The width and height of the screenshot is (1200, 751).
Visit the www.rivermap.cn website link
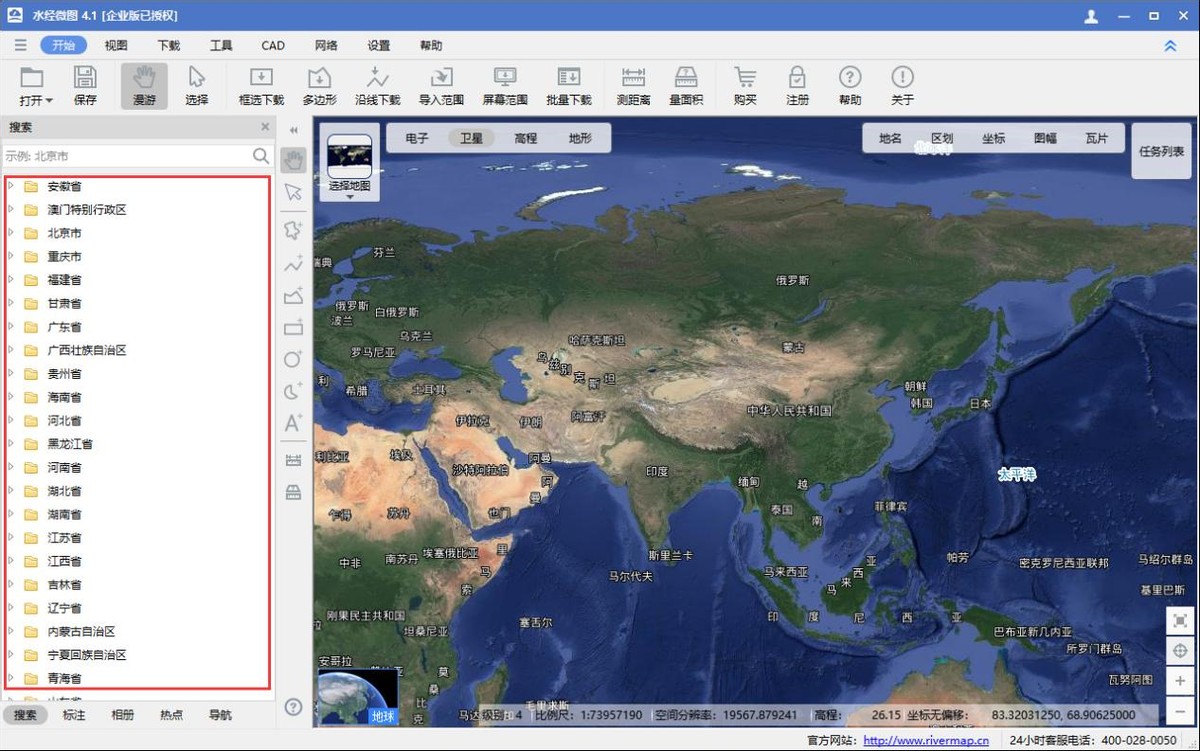click(925, 741)
